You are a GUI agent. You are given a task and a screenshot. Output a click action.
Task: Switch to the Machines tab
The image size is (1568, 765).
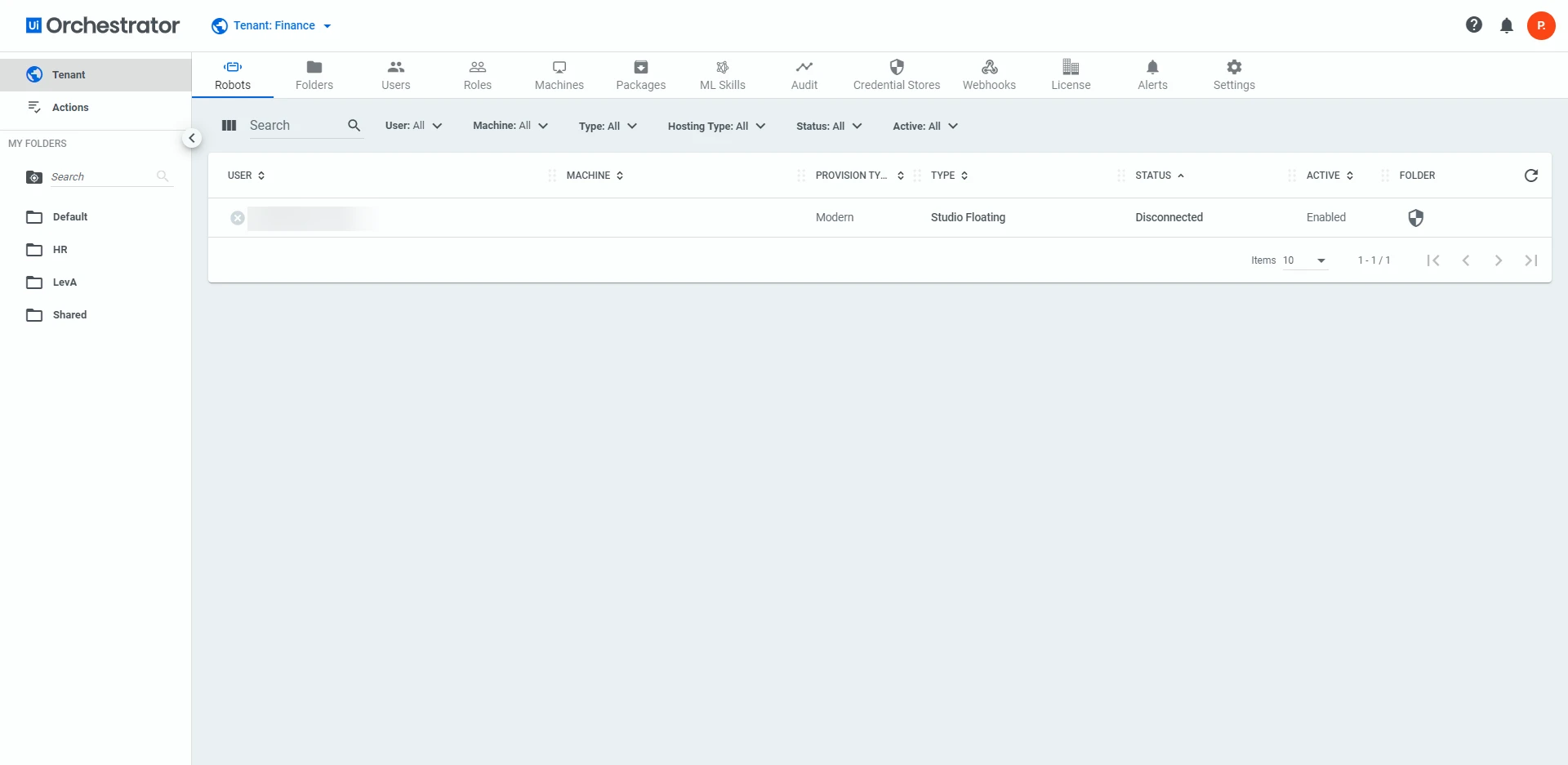[x=559, y=75]
